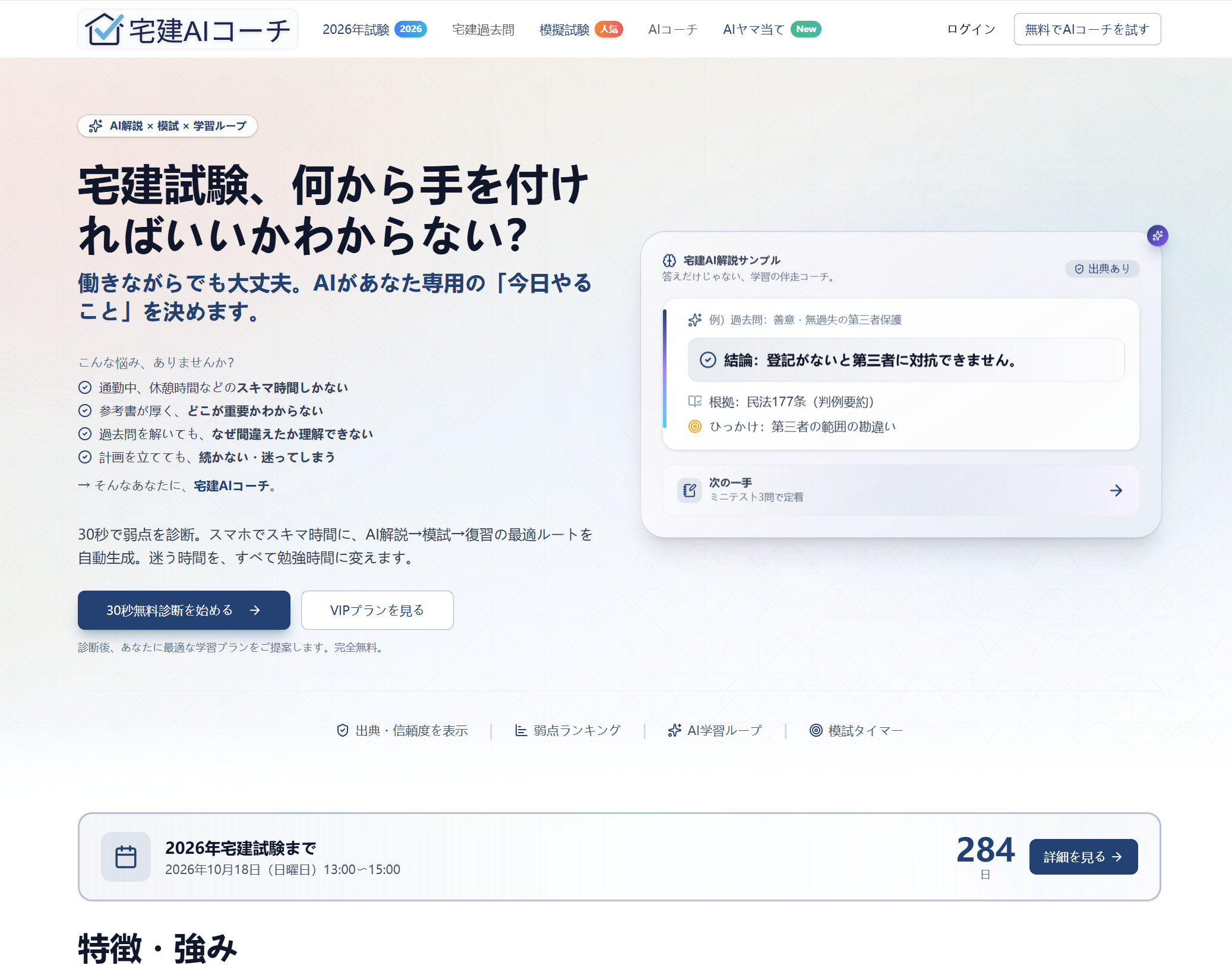Toggle the checkmark beside 通勤中 pain point
The width and height of the screenshot is (1232, 978).
tap(84, 387)
